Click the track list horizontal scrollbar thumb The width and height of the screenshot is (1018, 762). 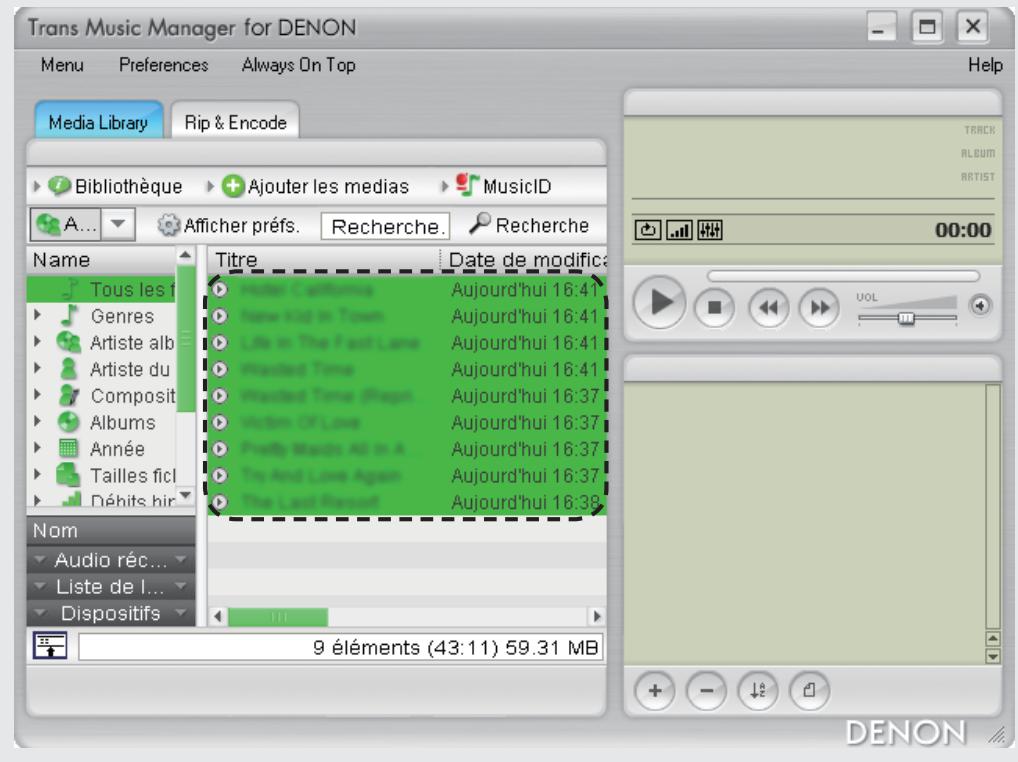(278, 616)
